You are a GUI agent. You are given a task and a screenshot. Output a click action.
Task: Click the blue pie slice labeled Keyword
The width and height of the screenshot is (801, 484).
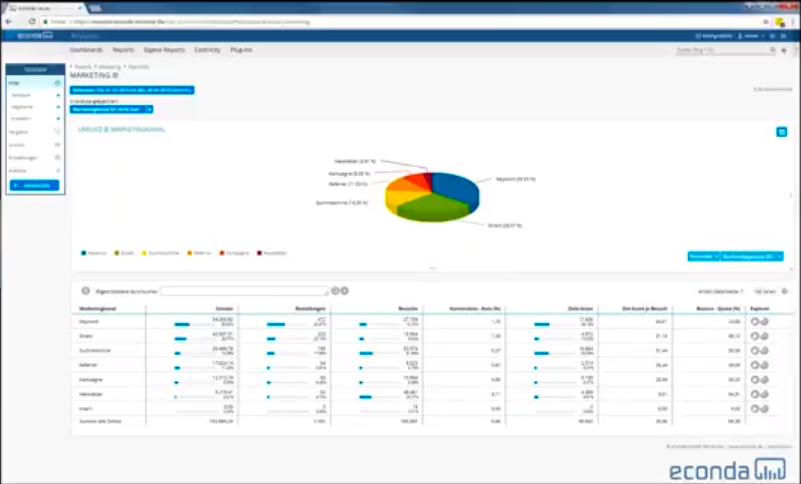(x=455, y=187)
